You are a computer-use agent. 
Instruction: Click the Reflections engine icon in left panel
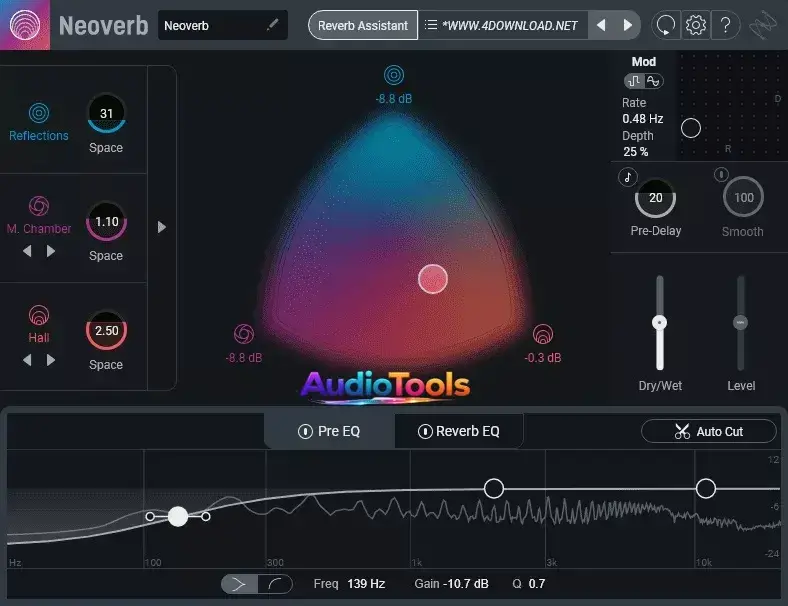coord(39,113)
